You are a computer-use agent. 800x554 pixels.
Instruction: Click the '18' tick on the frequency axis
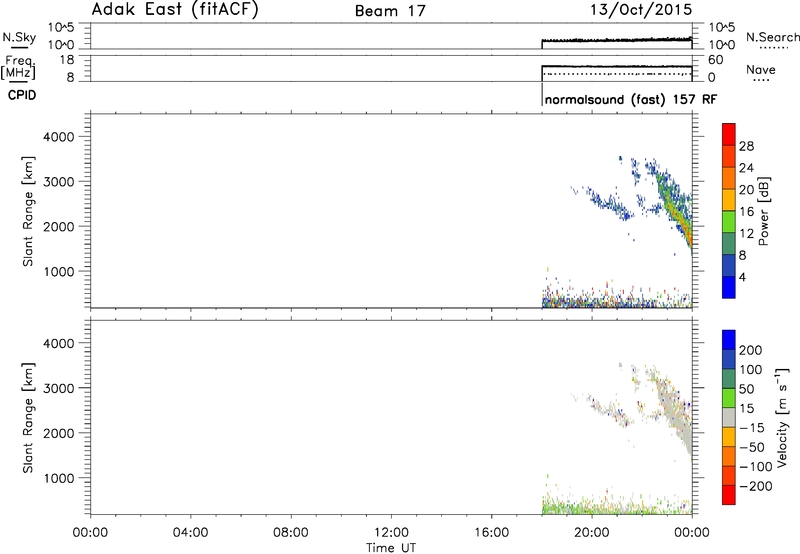(x=67, y=60)
